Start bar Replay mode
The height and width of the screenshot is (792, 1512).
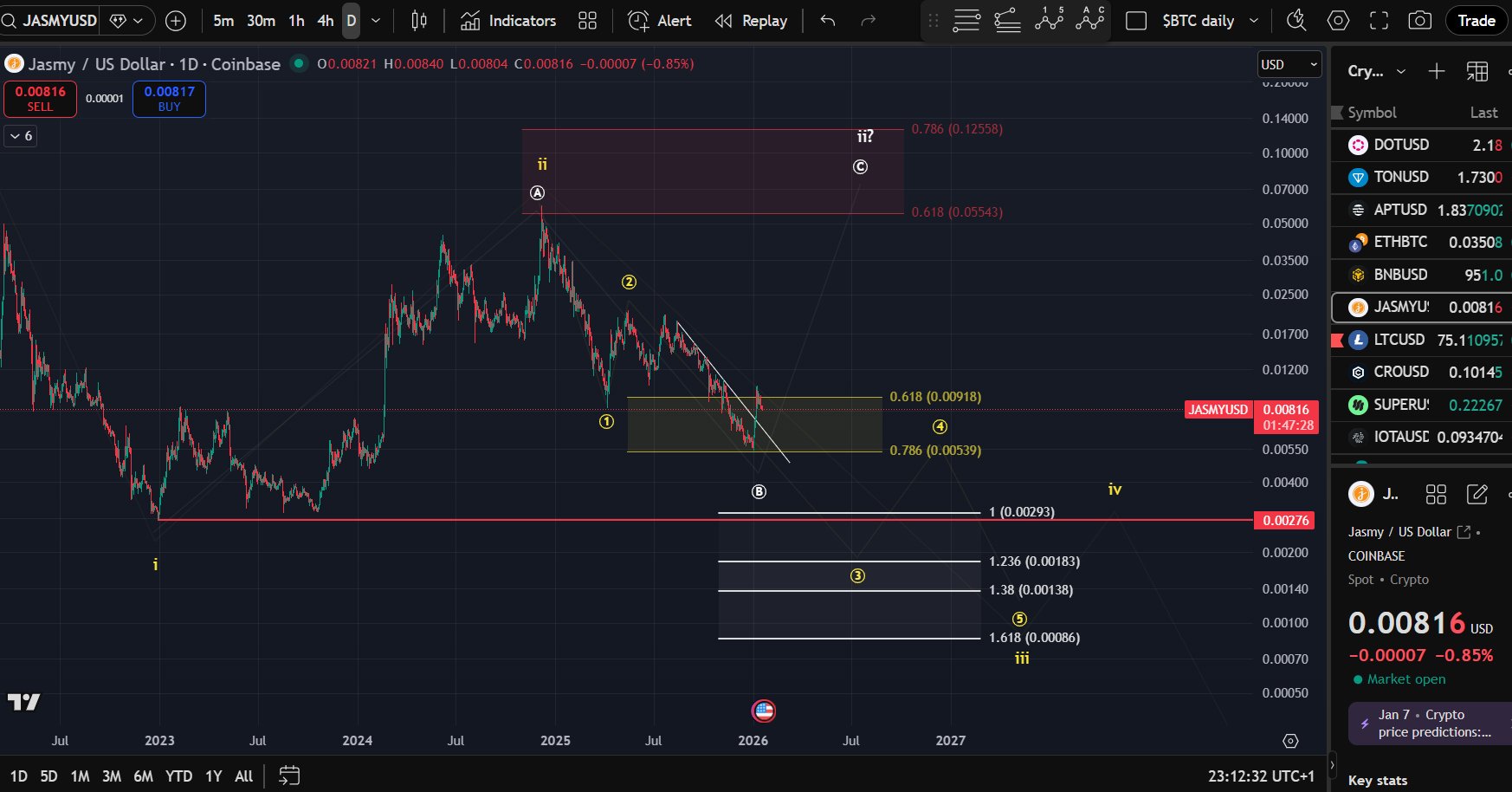751,21
